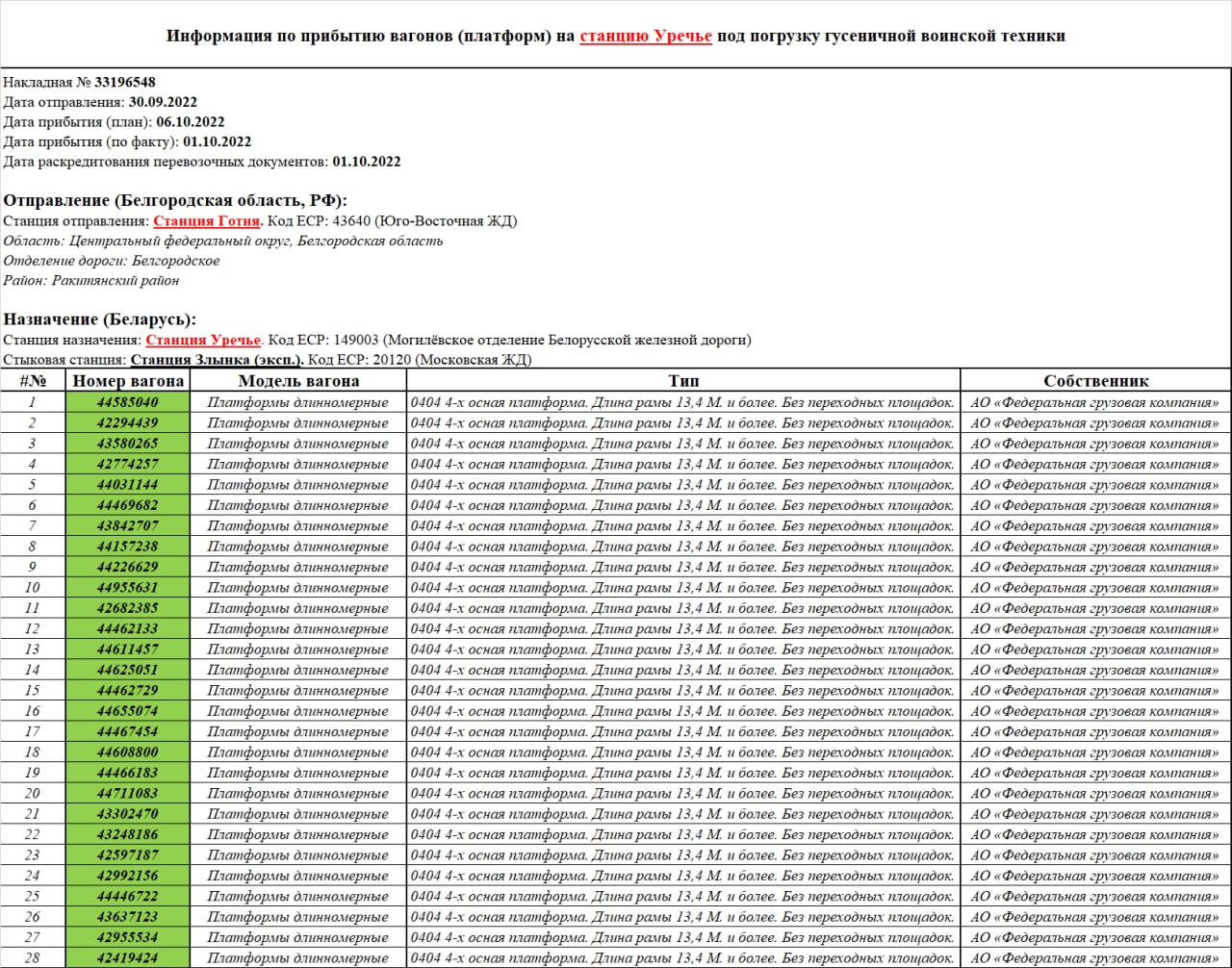Select wagon number cell 44462729
The image size is (1232, 968).
(128, 691)
